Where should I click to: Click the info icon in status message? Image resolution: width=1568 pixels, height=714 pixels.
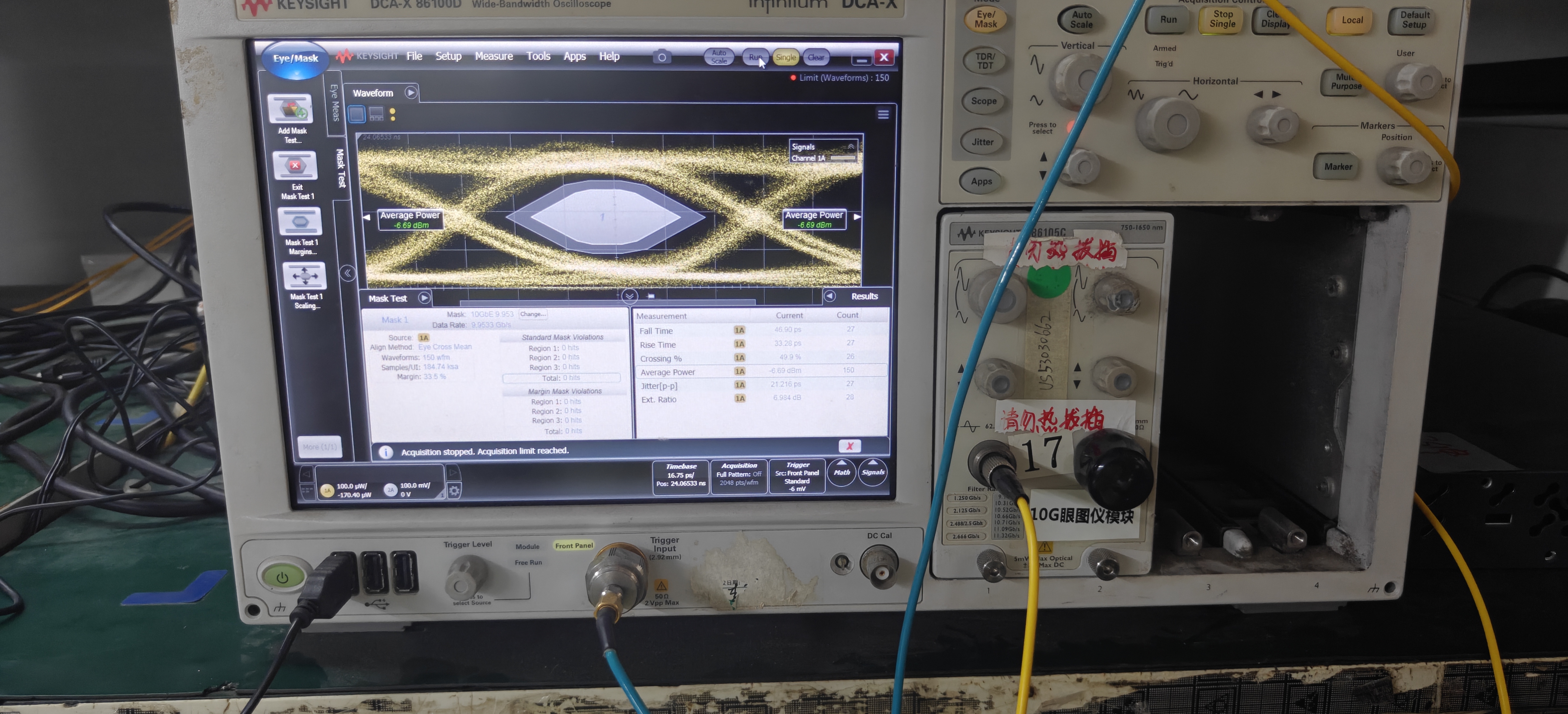(385, 452)
